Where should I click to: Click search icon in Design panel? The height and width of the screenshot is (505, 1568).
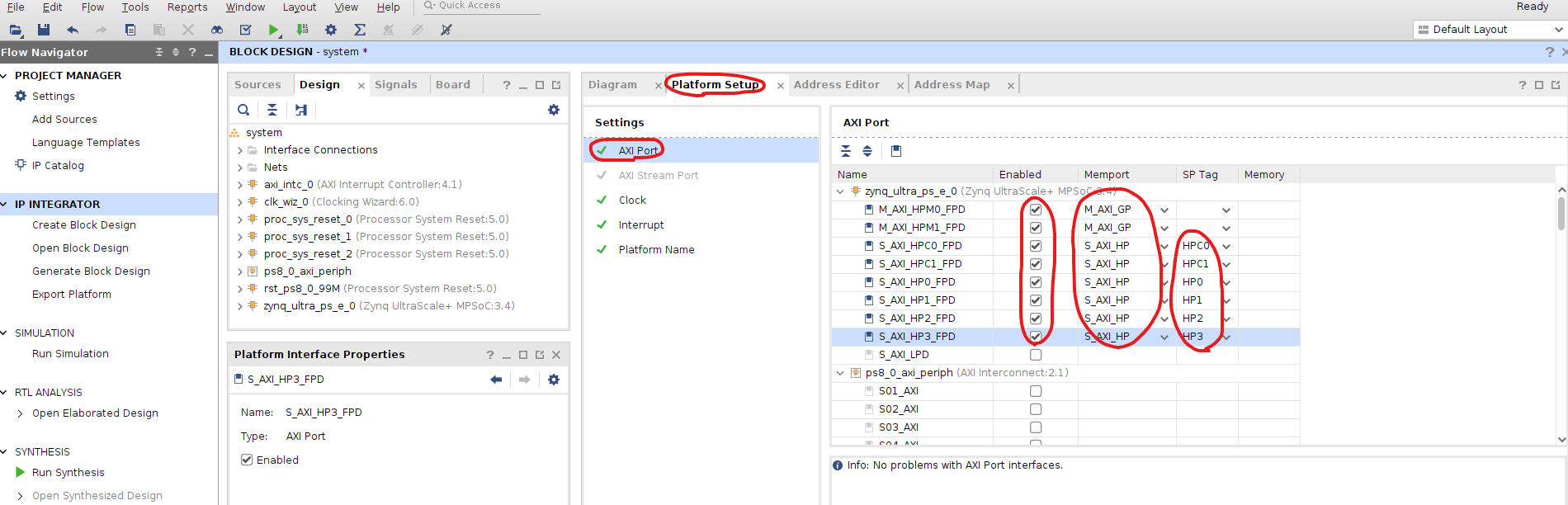coord(243,110)
